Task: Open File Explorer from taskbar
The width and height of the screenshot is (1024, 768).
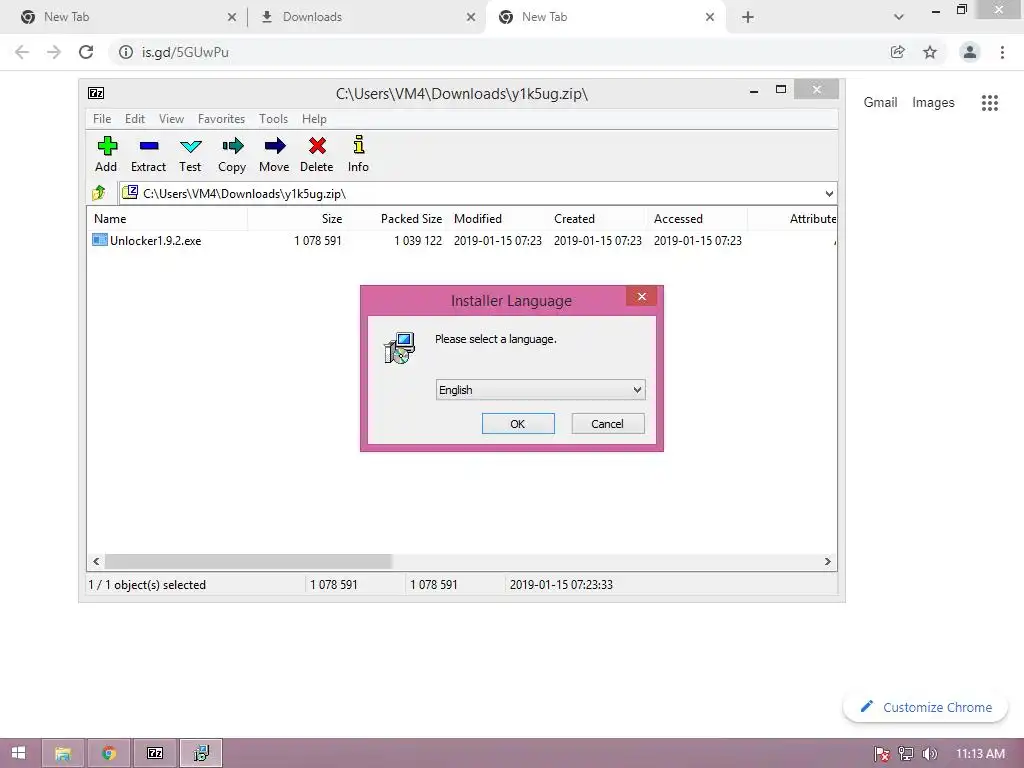Action: pyautogui.click(x=63, y=753)
